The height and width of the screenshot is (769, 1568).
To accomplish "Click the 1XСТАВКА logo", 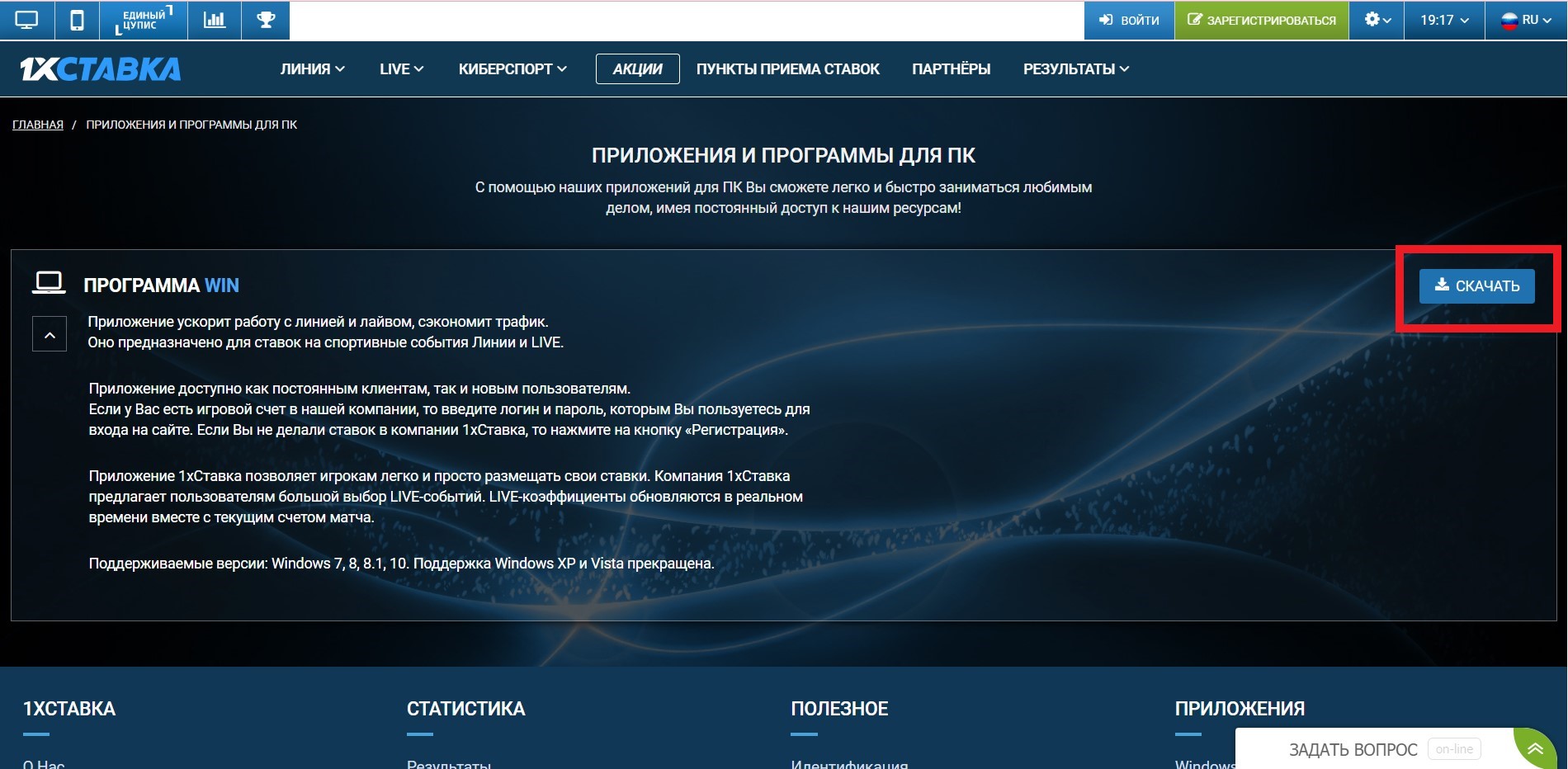I will click(101, 69).
